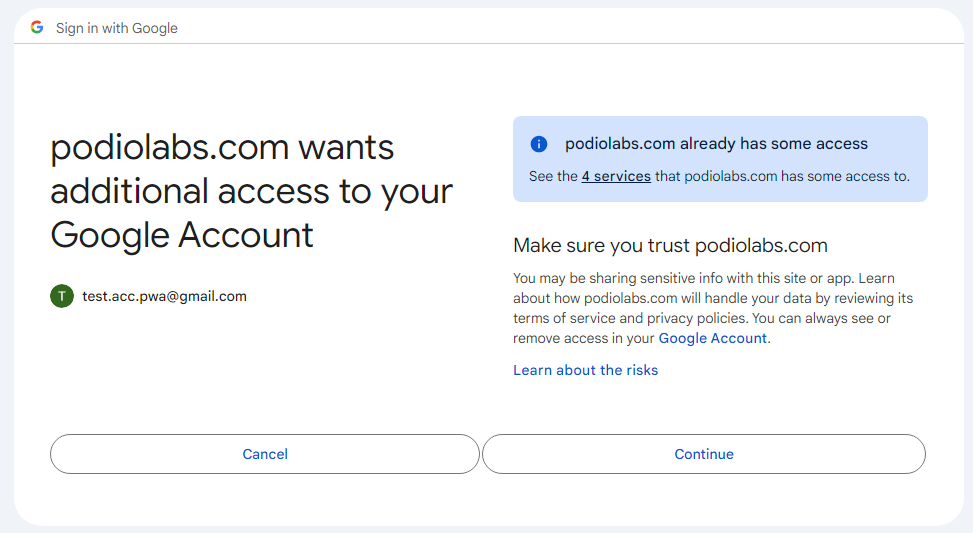The height and width of the screenshot is (533, 973).
Task: Click the blue info circle icon
Action: 539,144
